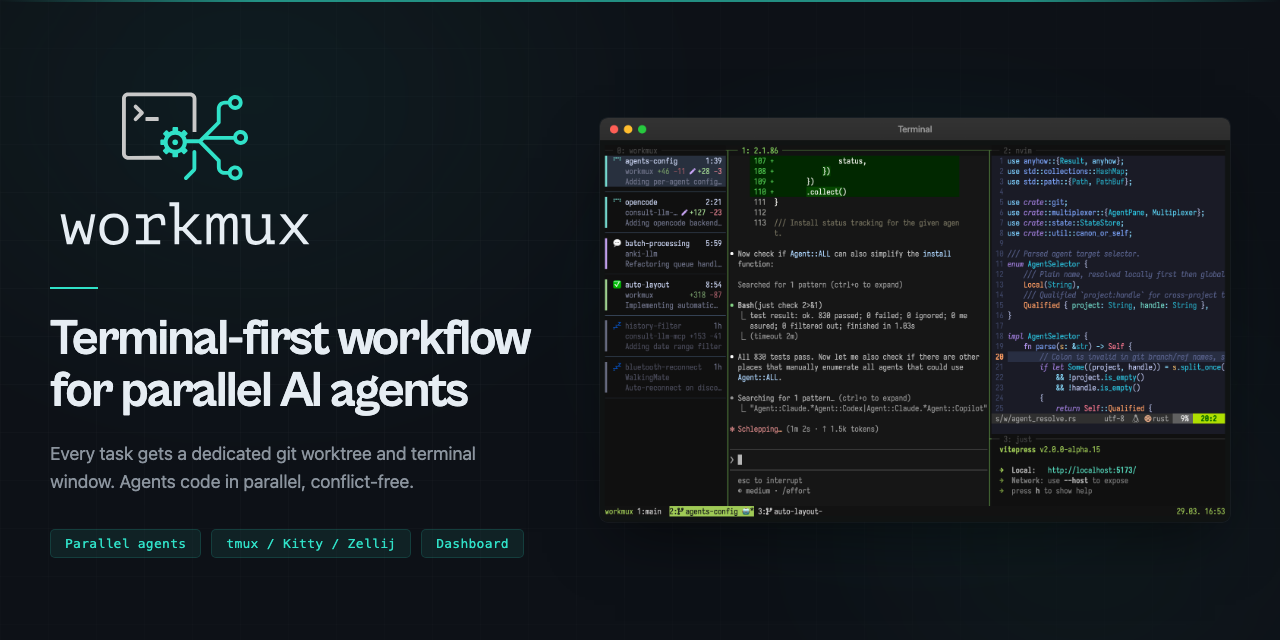Click the highlighted line number 20 in nvim

999,356
